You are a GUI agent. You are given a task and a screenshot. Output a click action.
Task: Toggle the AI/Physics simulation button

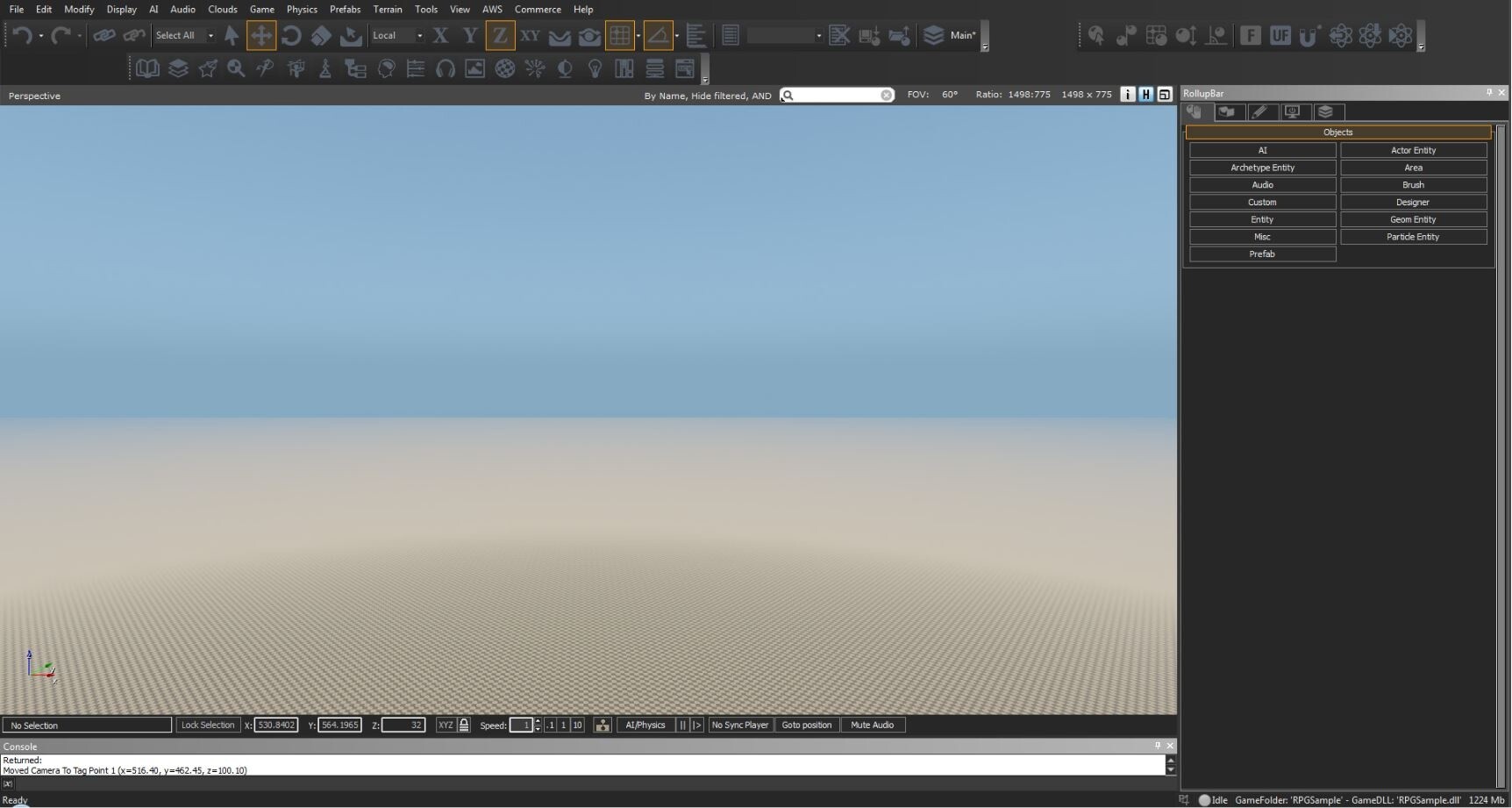click(x=645, y=725)
